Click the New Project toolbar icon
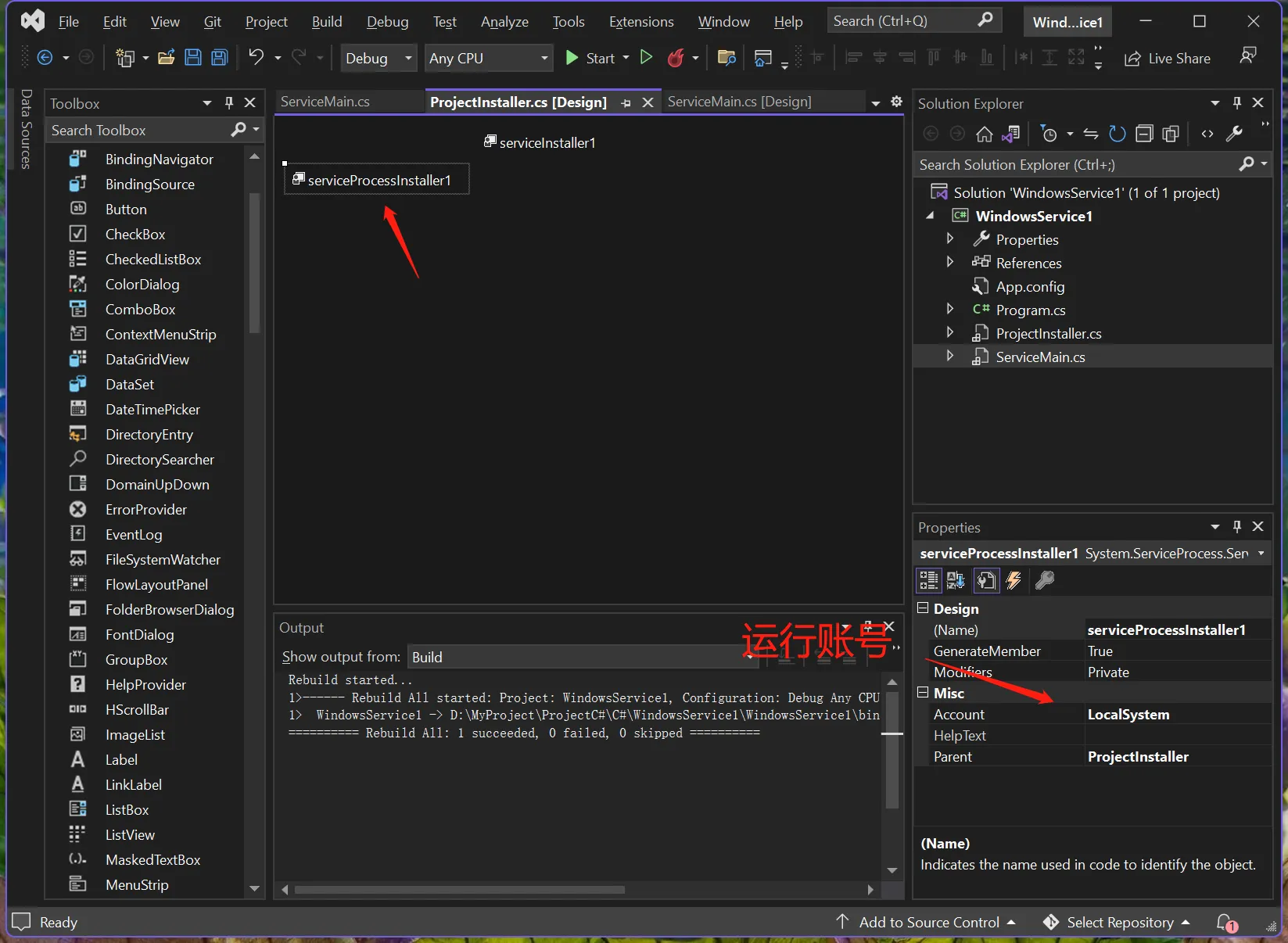 point(125,58)
